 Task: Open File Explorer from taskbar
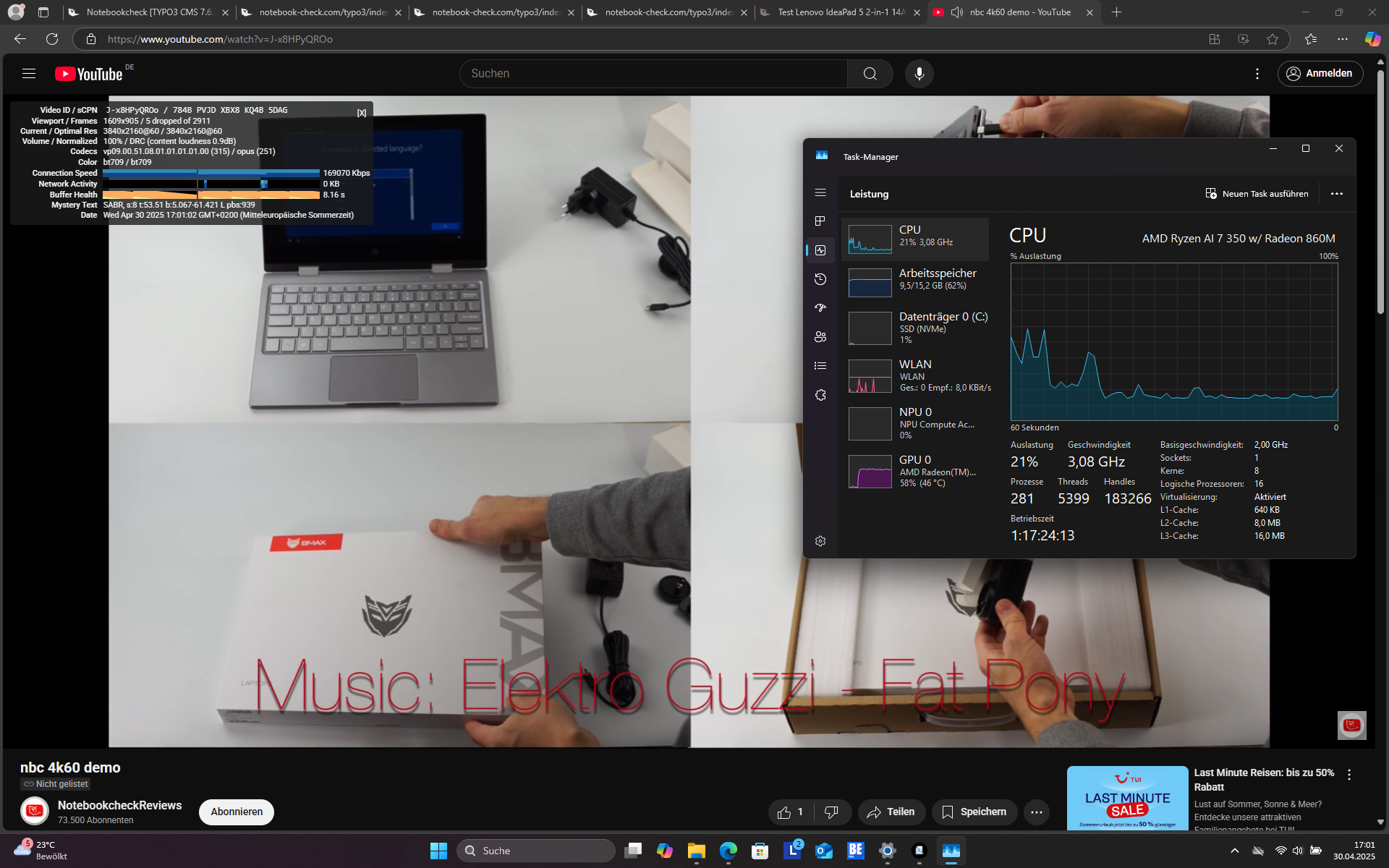point(696,851)
